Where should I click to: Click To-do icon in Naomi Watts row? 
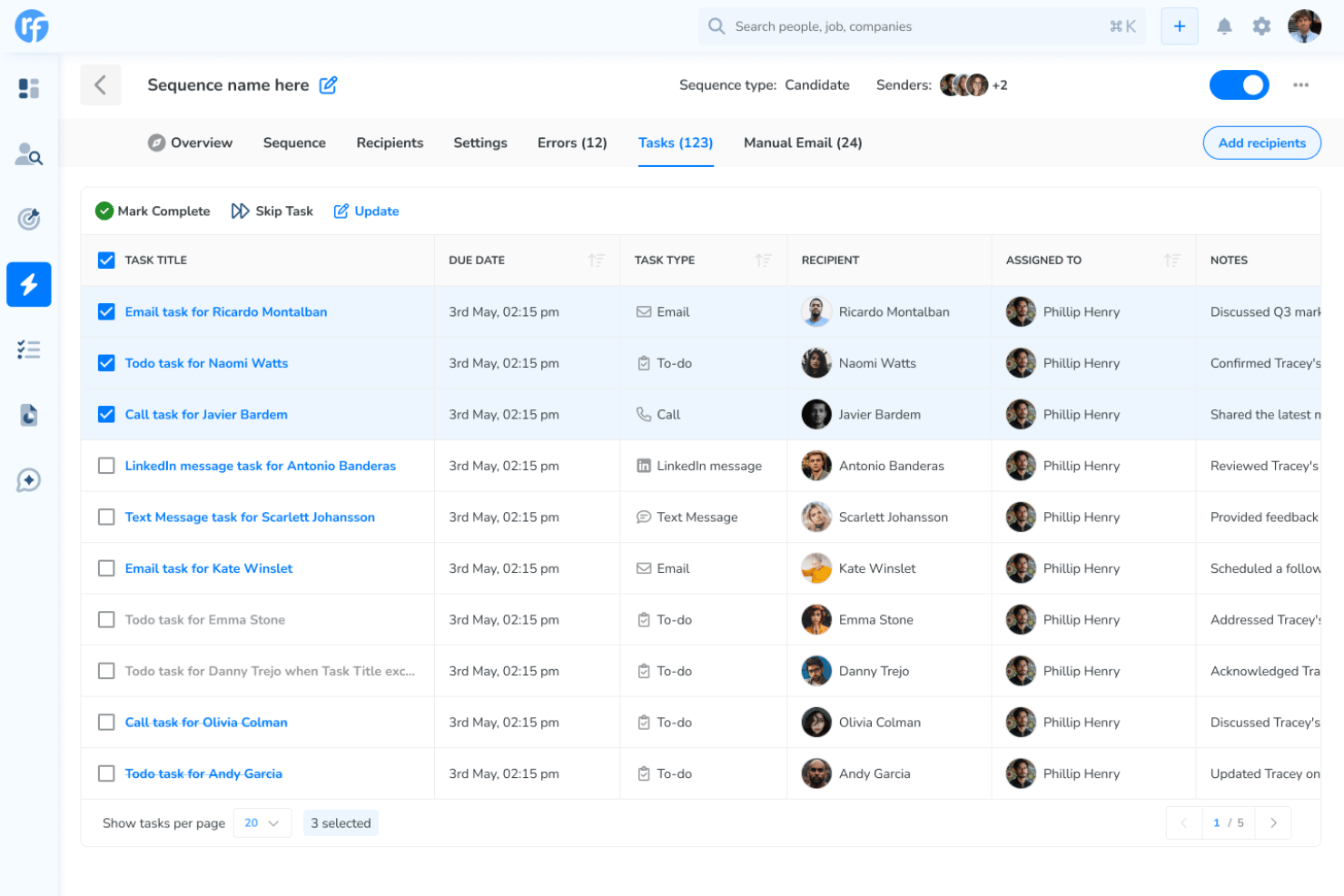point(644,363)
